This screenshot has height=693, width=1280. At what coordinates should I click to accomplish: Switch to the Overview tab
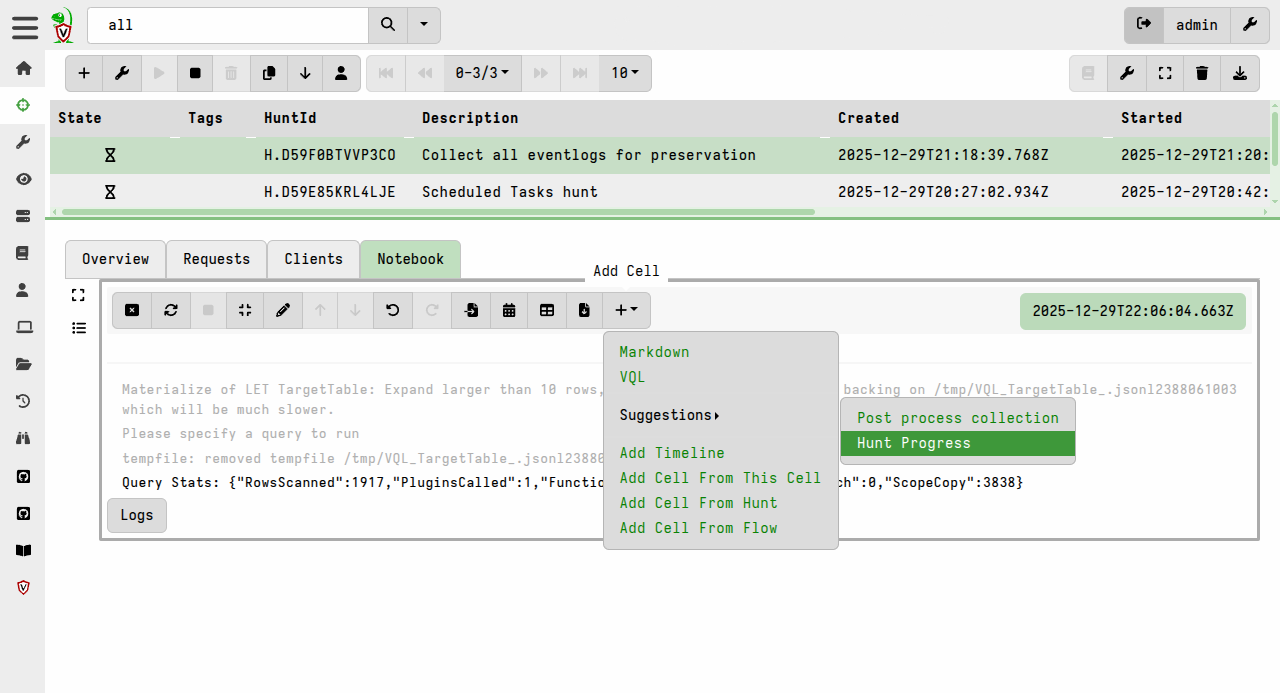(115, 259)
